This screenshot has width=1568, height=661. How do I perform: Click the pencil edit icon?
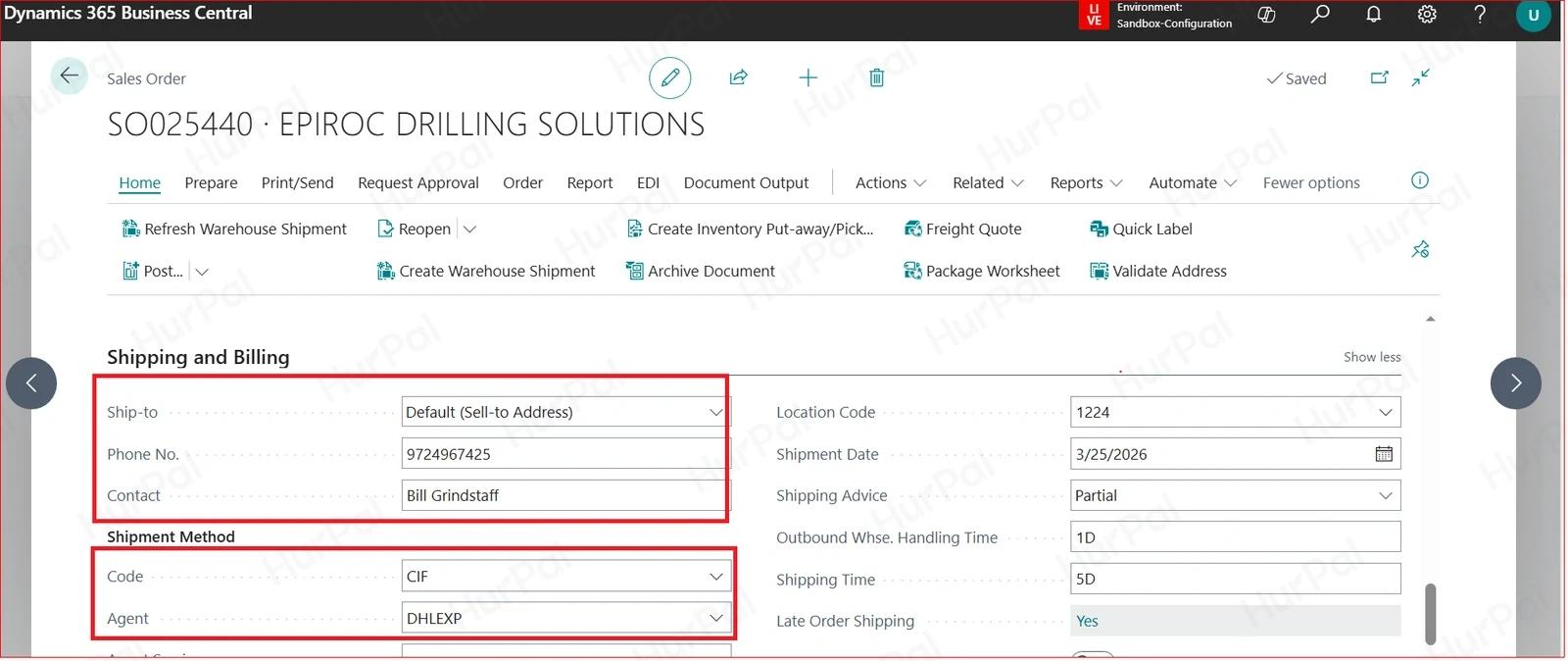pyautogui.click(x=670, y=77)
